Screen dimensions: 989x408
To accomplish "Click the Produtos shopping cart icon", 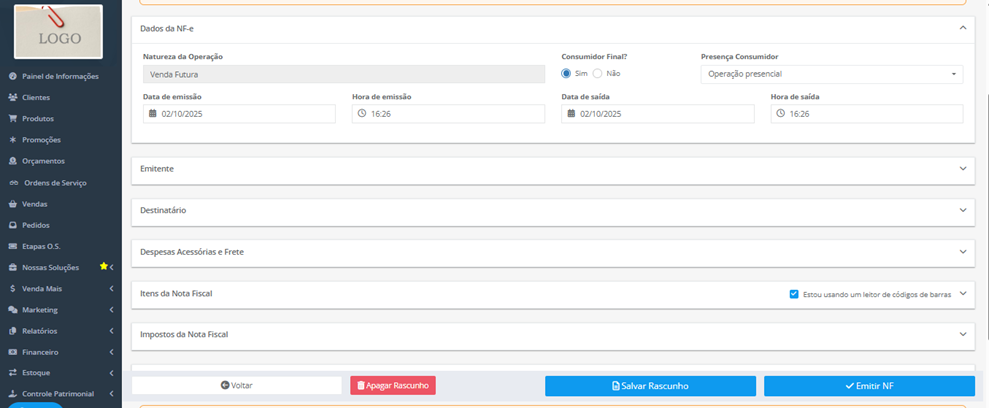I will click(x=13, y=118).
